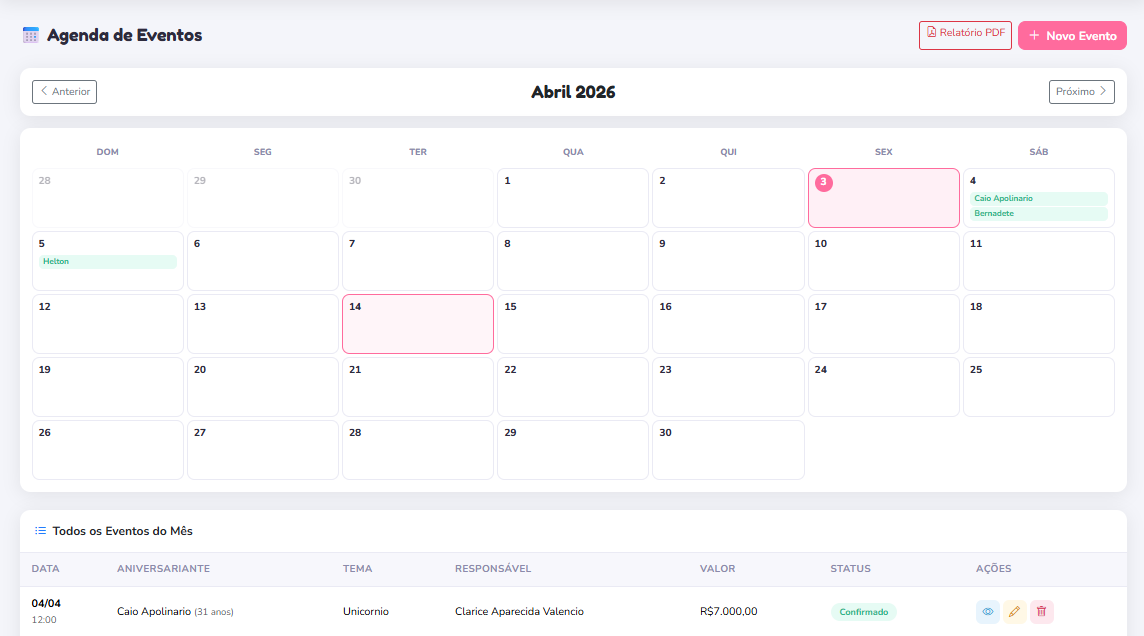Create a Novo Evento
The image size is (1144, 636).
pyautogui.click(x=1072, y=36)
